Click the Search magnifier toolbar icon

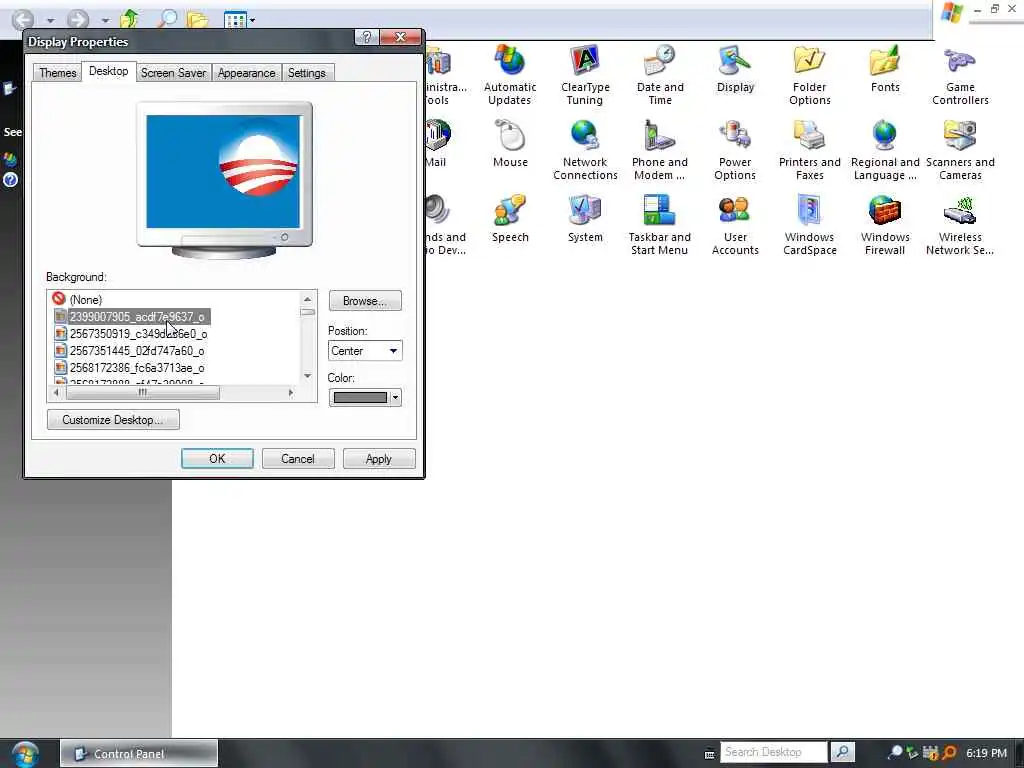[x=167, y=18]
